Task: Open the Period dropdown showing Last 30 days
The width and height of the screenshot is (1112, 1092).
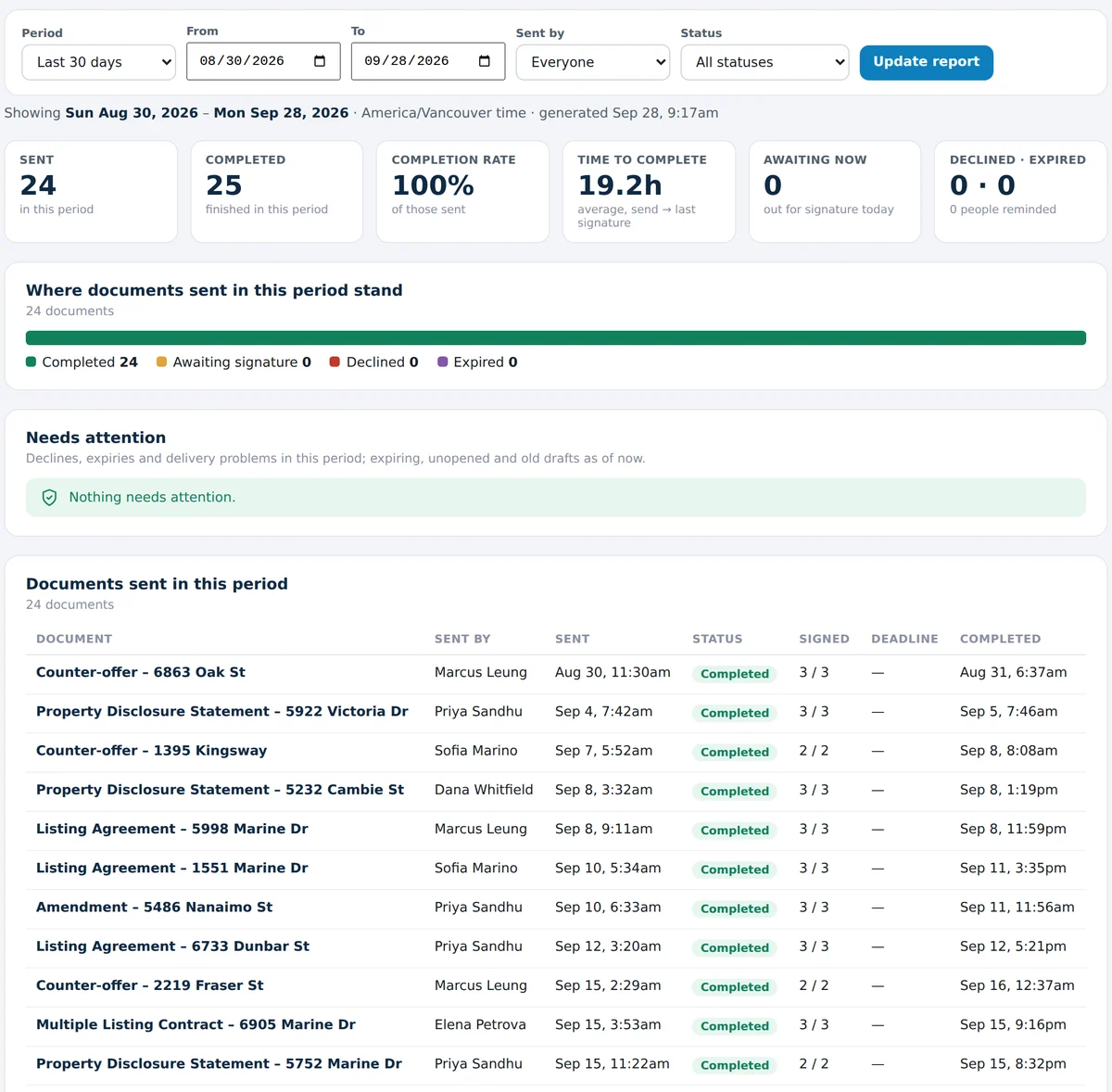Action: (x=99, y=62)
